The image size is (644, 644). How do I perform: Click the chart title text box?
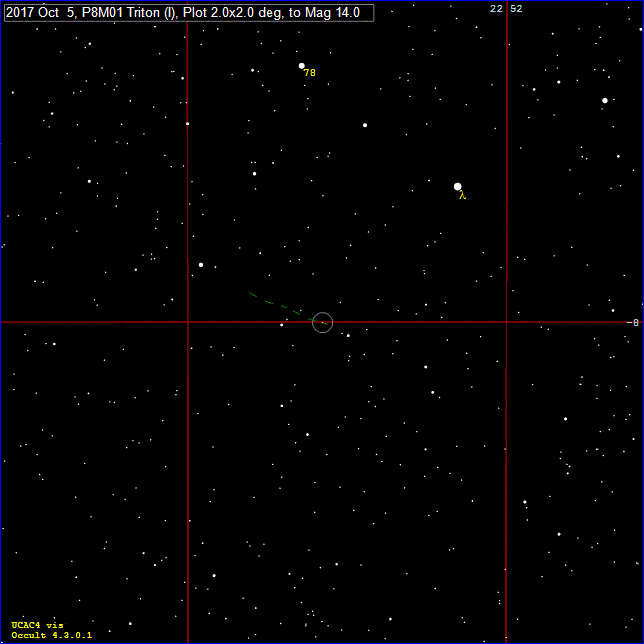point(189,13)
